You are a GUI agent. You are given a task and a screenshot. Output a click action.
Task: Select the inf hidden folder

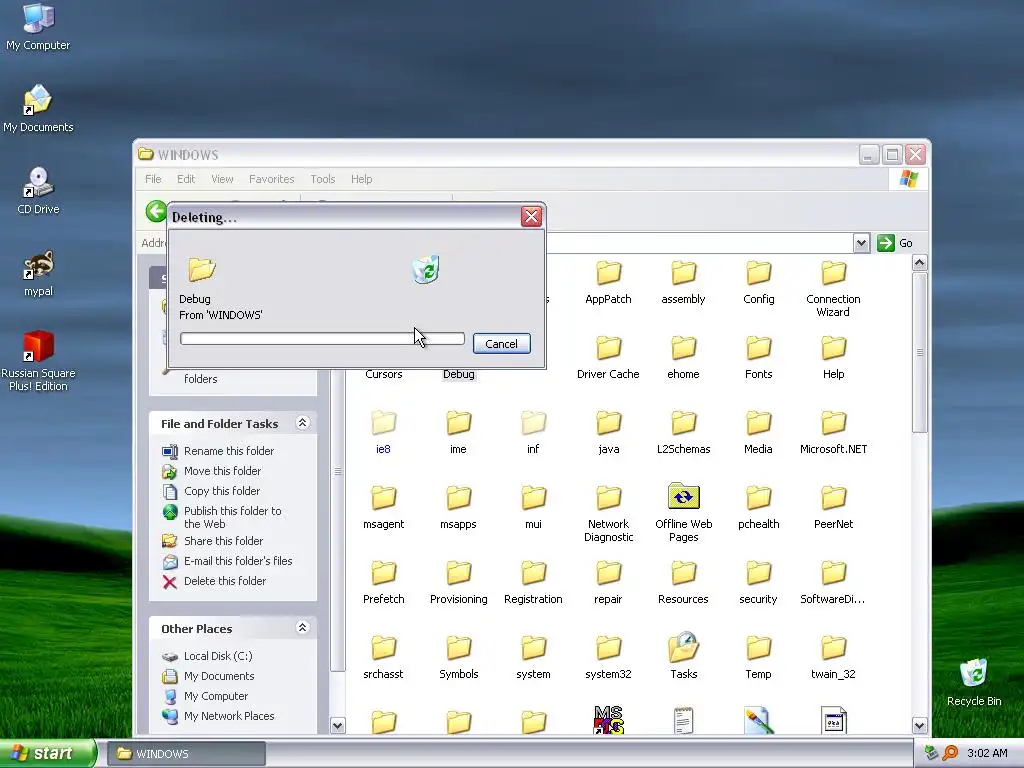coord(534,432)
